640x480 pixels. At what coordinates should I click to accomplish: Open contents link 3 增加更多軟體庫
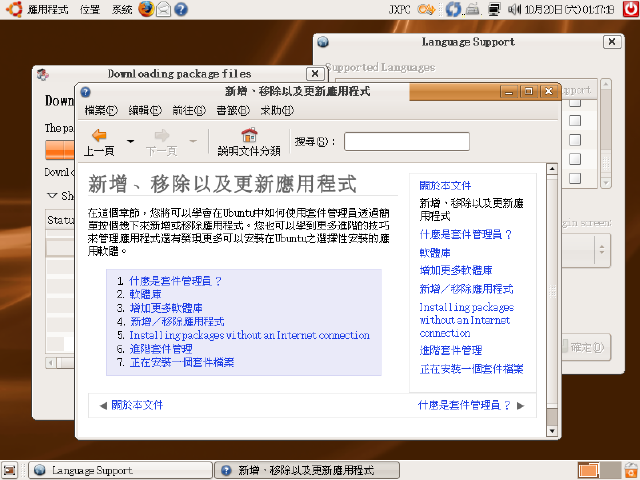click(166, 308)
